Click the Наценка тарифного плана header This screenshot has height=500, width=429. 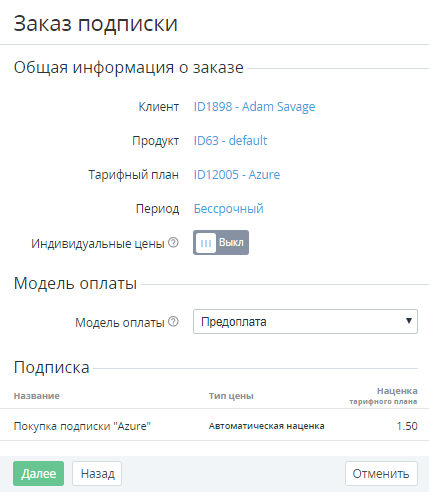(x=383, y=396)
